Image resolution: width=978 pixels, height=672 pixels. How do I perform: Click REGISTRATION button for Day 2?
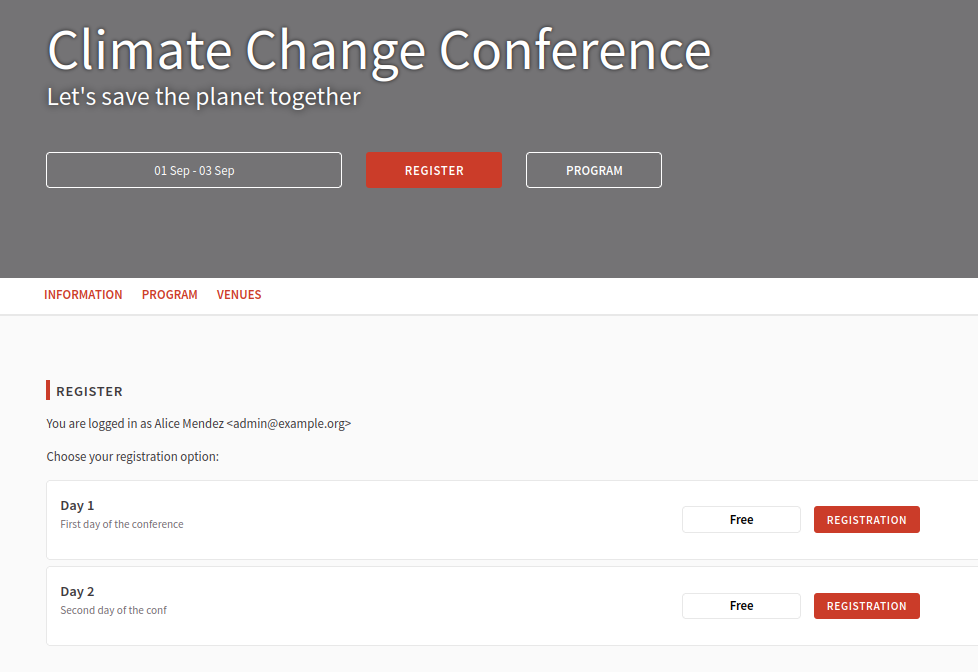[x=866, y=606]
